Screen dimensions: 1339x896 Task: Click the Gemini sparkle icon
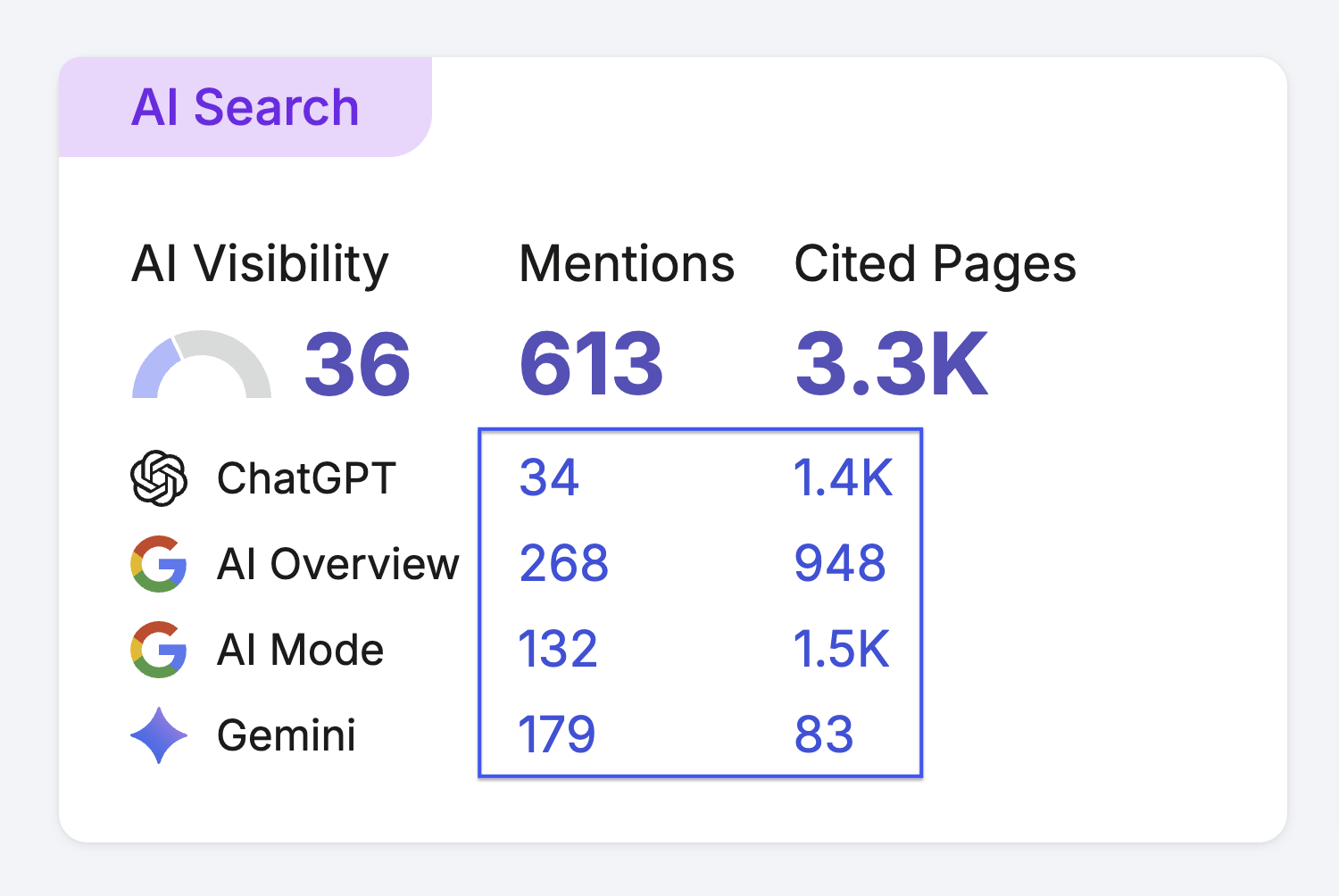coord(159,735)
